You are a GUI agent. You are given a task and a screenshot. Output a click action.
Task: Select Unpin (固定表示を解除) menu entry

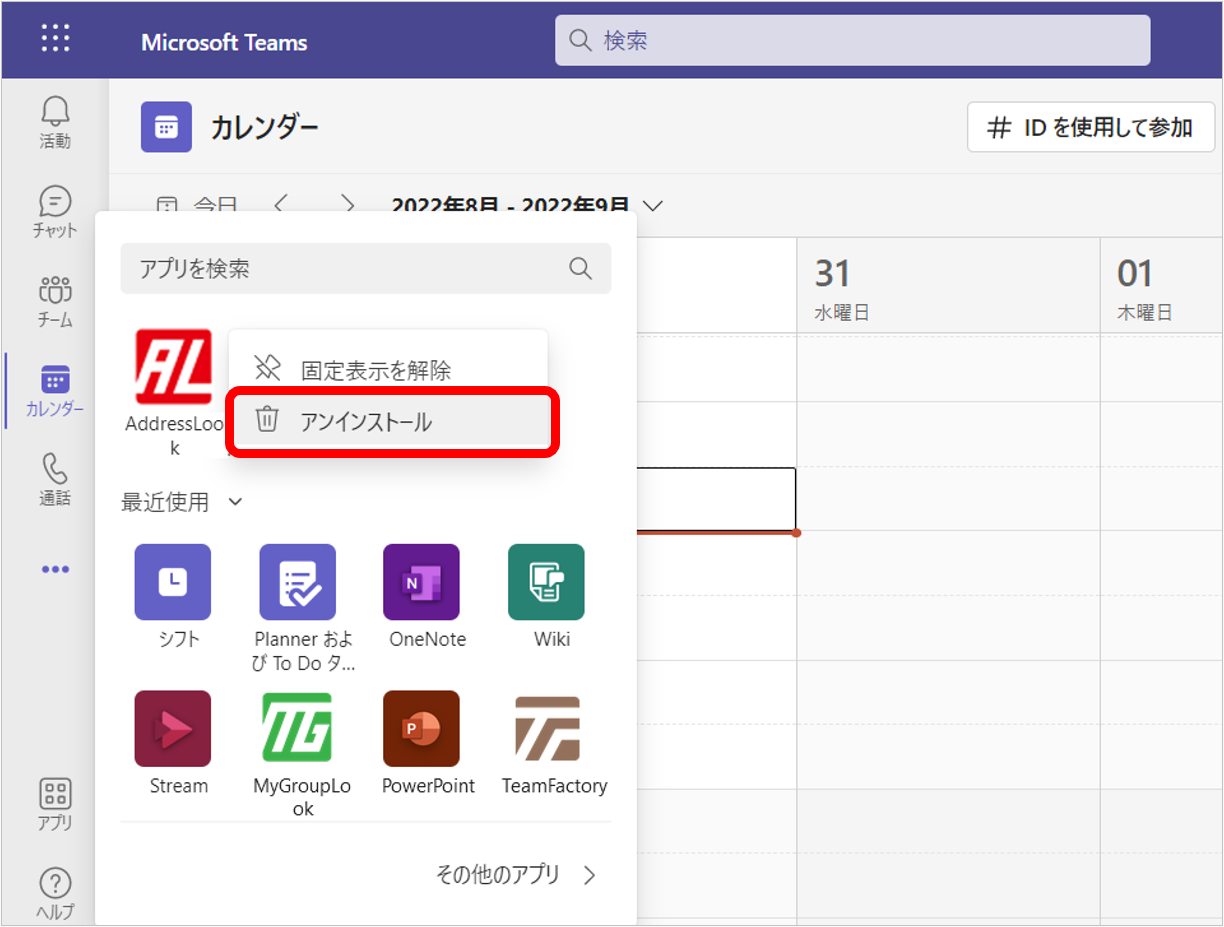(388, 369)
